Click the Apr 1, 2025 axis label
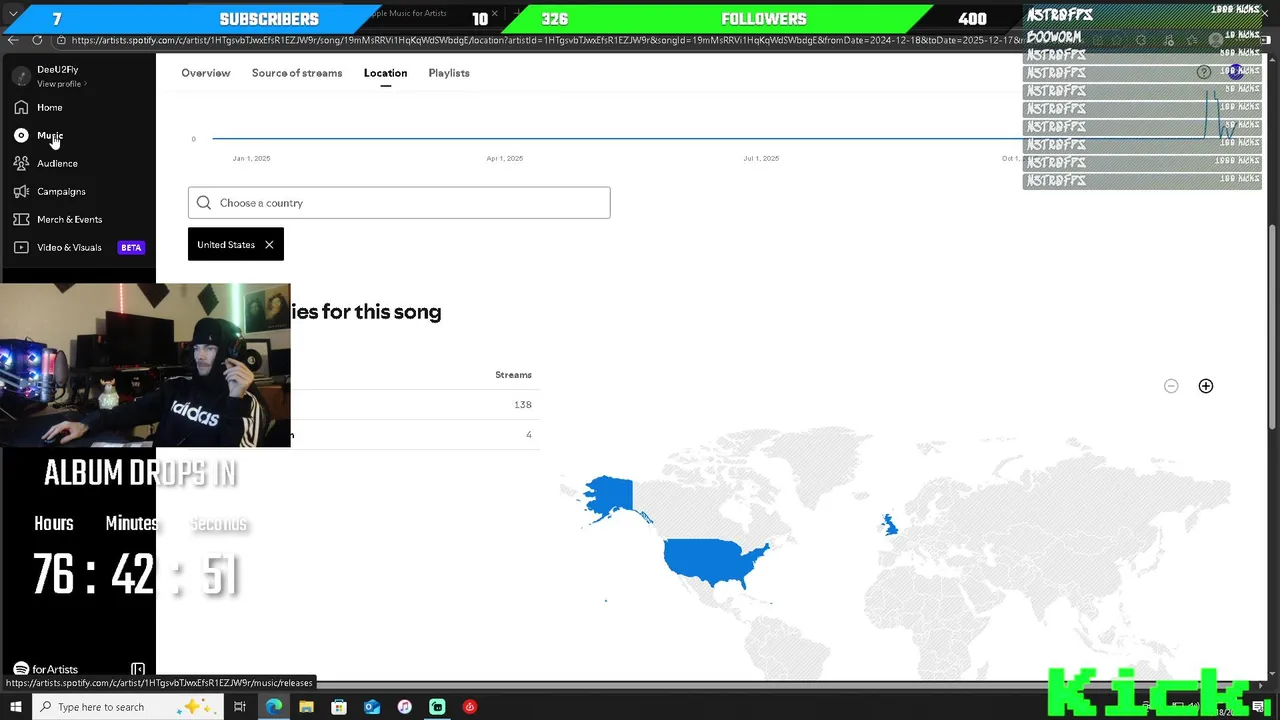 505,158
